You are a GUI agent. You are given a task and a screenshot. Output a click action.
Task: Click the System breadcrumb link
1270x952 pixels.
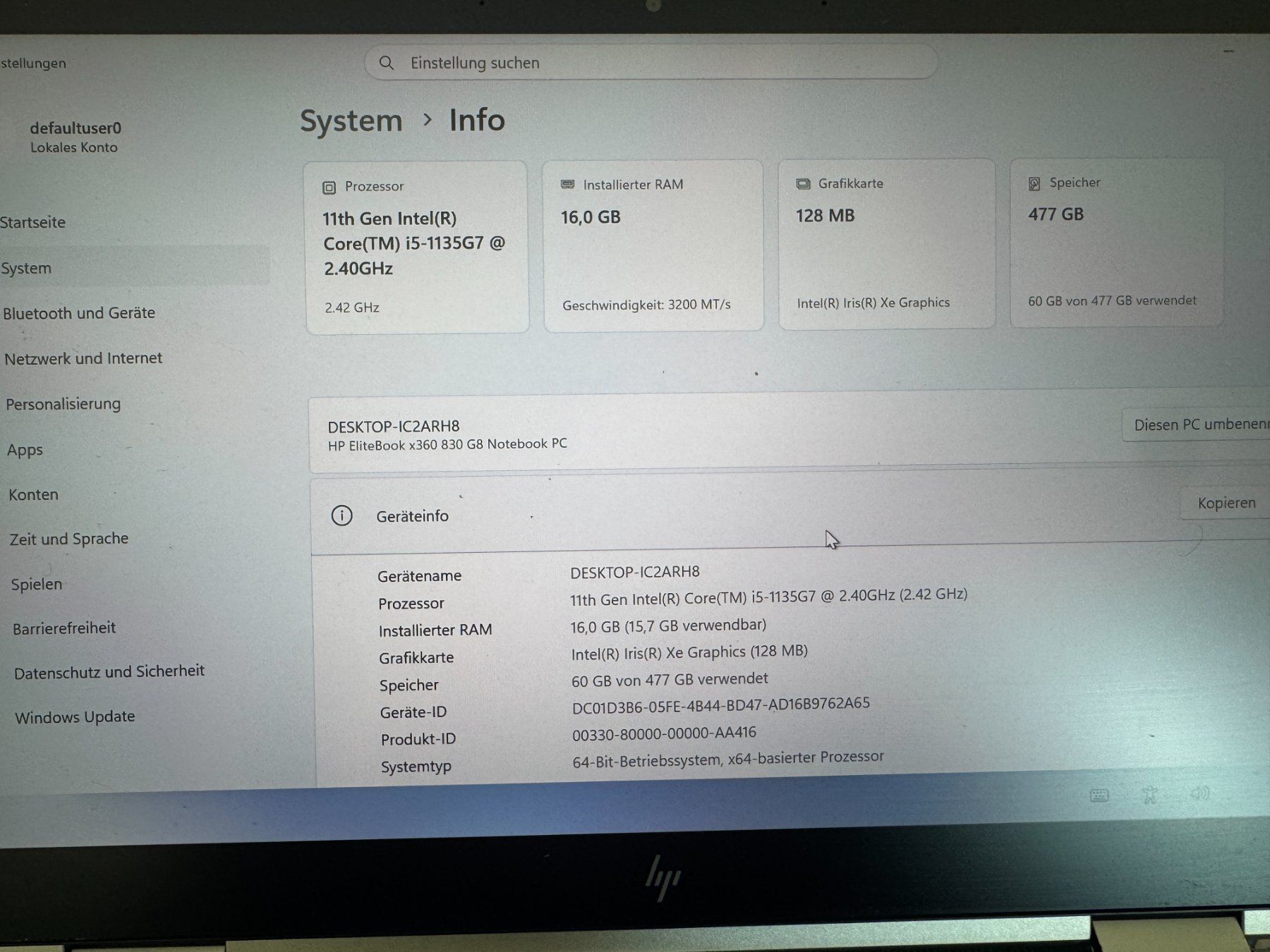(351, 121)
